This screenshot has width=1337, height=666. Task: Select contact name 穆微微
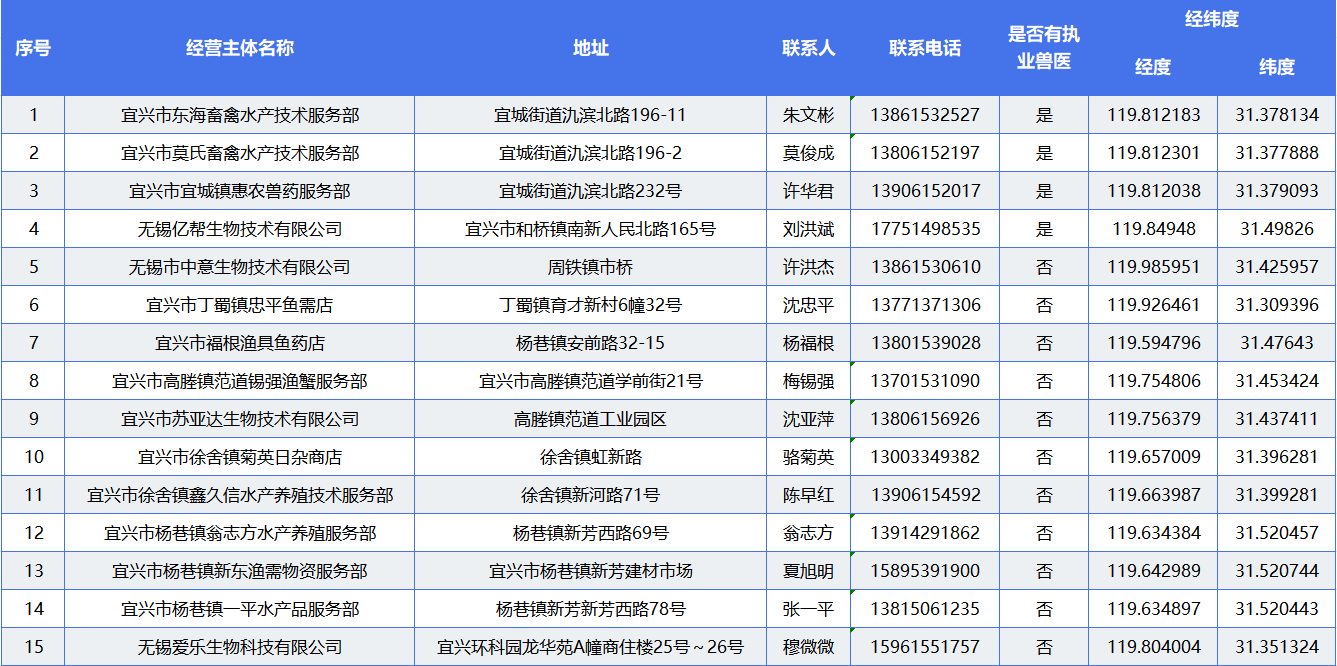(808, 647)
